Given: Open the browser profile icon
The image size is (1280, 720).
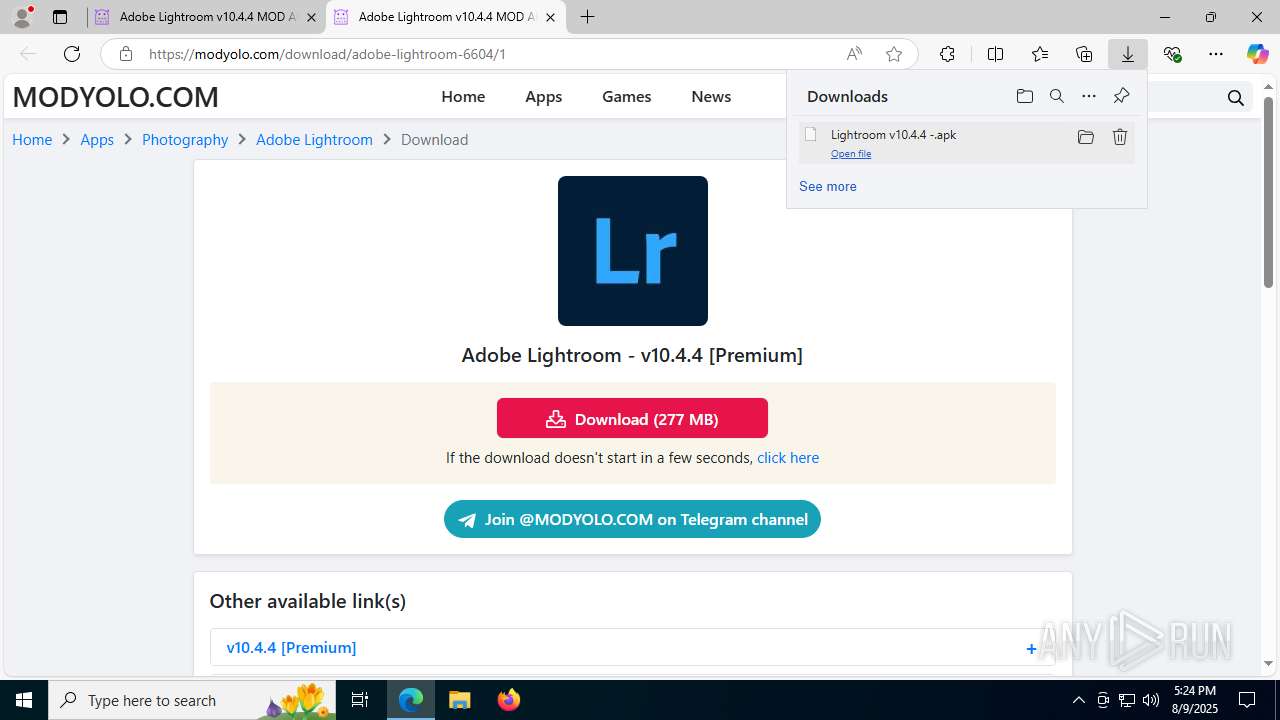Looking at the screenshot, I should point(22,17).
